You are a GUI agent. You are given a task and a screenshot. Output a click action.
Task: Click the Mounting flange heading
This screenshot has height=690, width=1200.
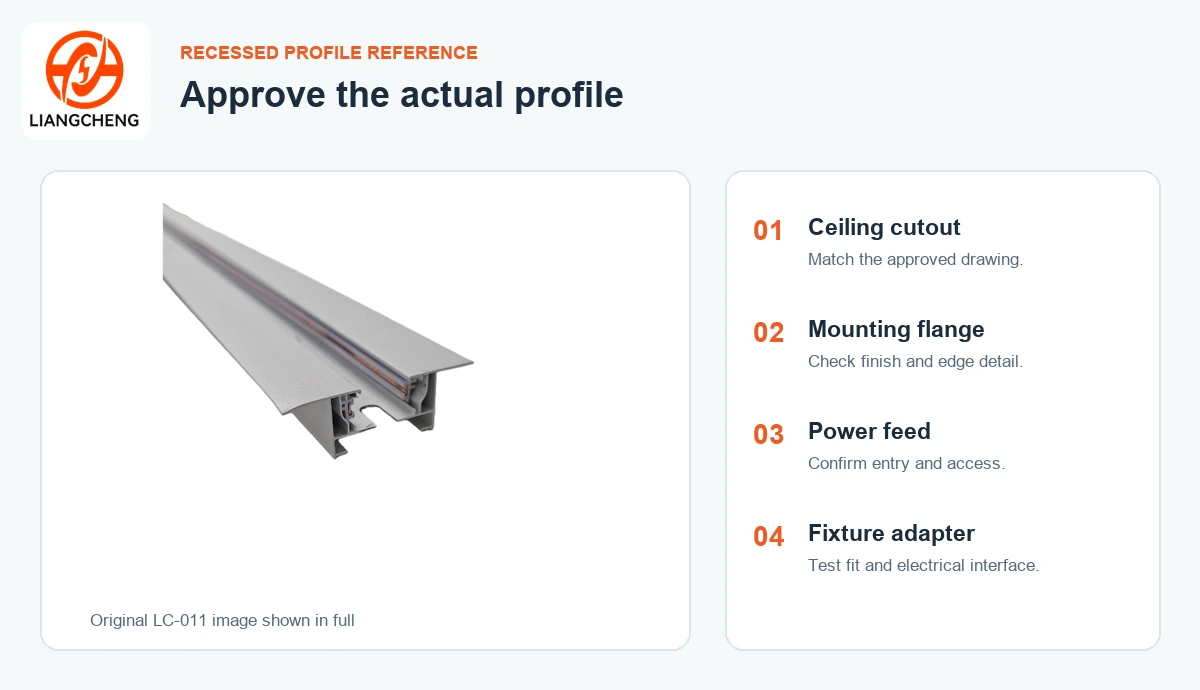(896, 329)
